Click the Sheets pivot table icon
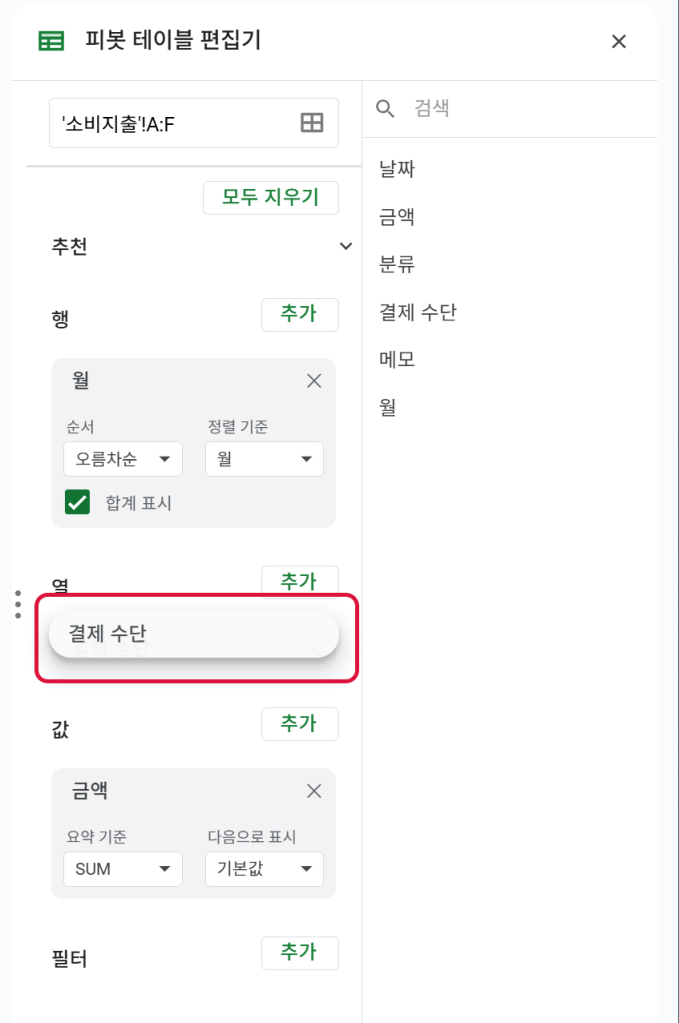 [50, 41]
